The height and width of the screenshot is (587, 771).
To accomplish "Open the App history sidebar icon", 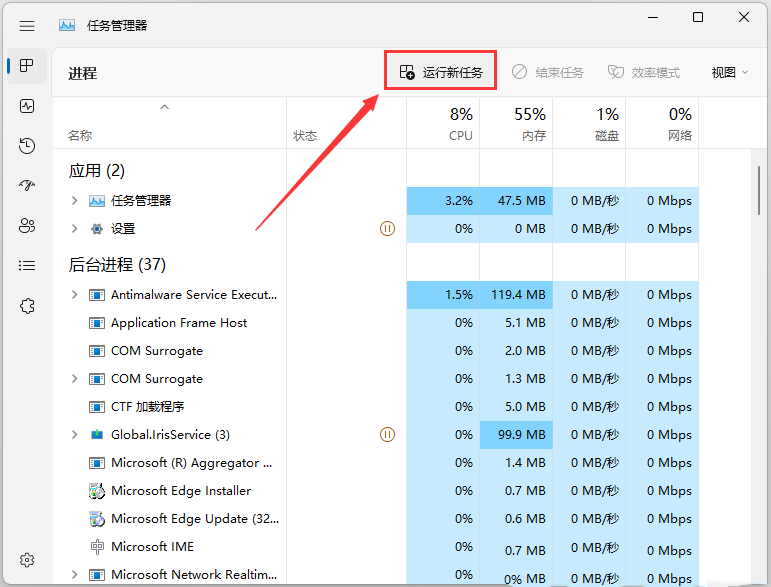I will (x=27, y=146).
